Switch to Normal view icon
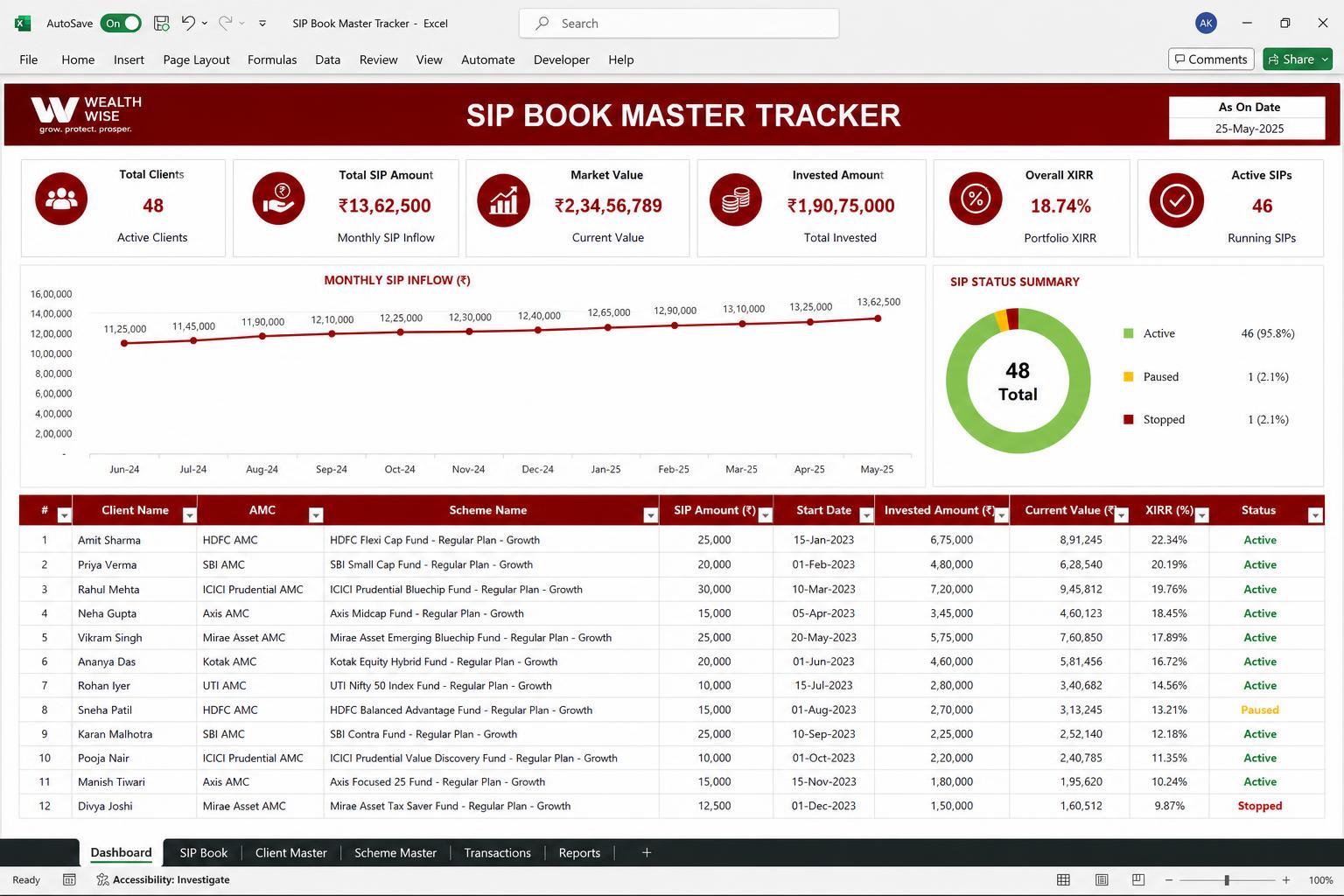The width and height of the screenshot is (1344, 896). coord(1063,879)
